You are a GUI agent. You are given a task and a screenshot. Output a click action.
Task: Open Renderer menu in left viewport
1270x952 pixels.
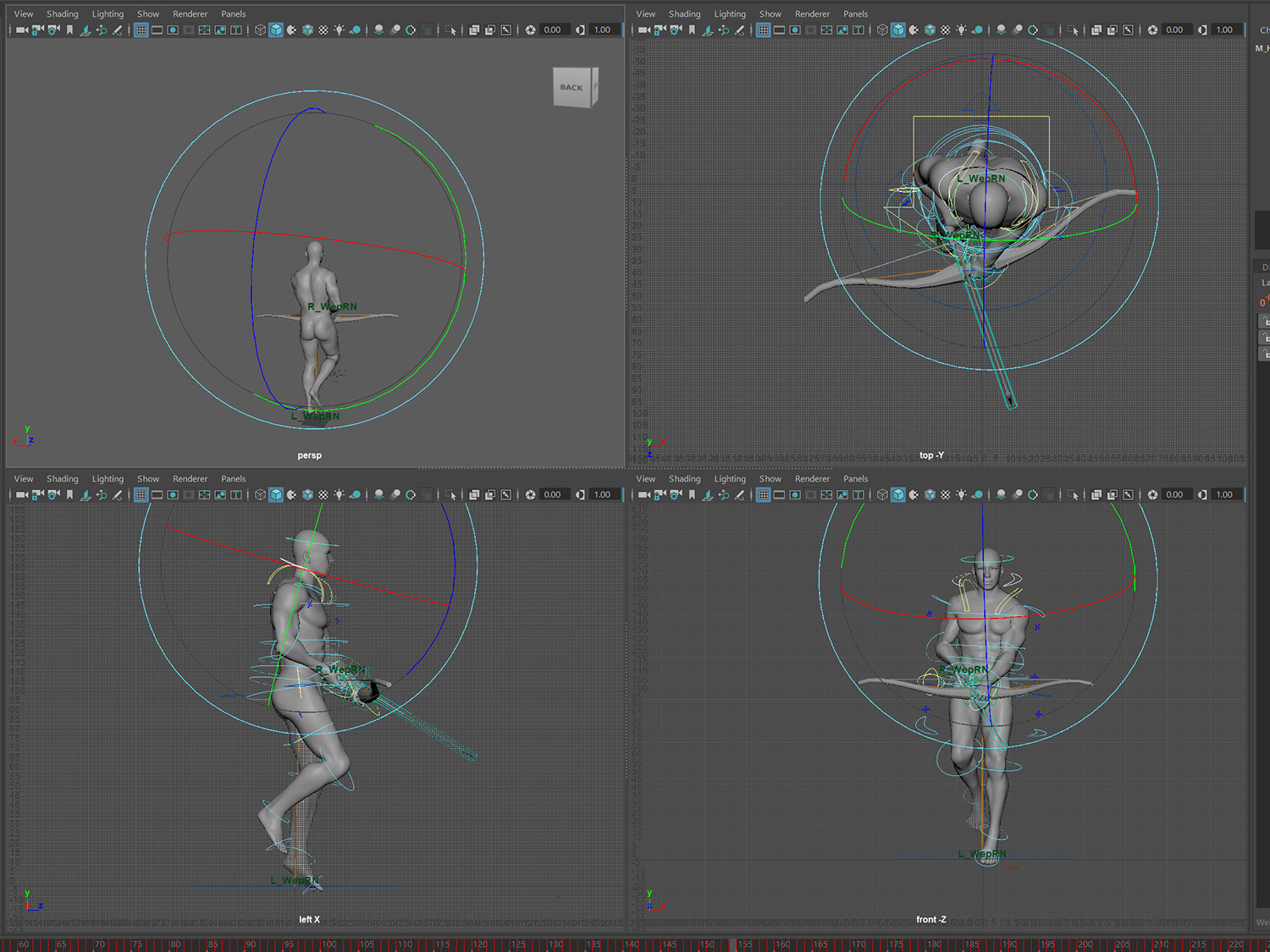(190, 479)
